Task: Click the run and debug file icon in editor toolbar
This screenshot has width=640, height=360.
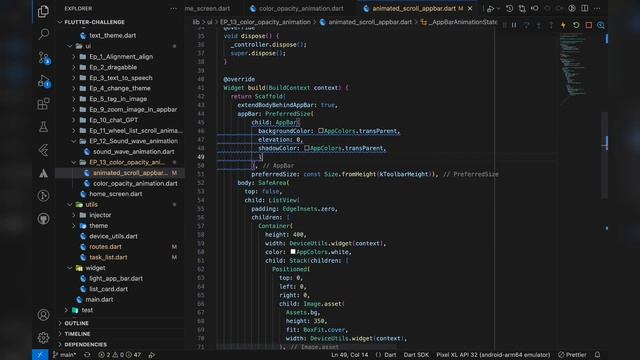Action: (x=491, y=9)
